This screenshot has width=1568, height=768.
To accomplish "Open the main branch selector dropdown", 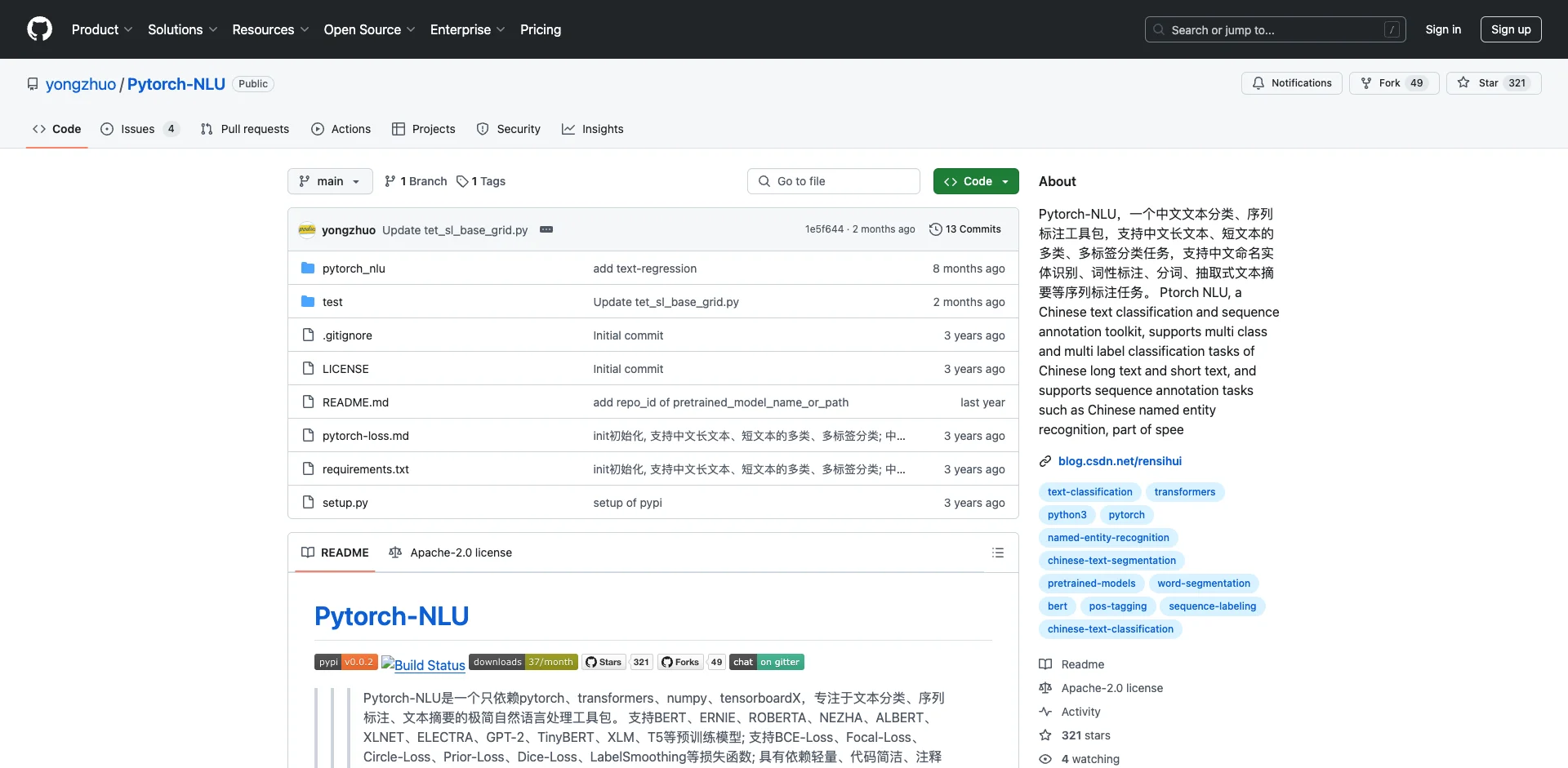I will 330,181.
